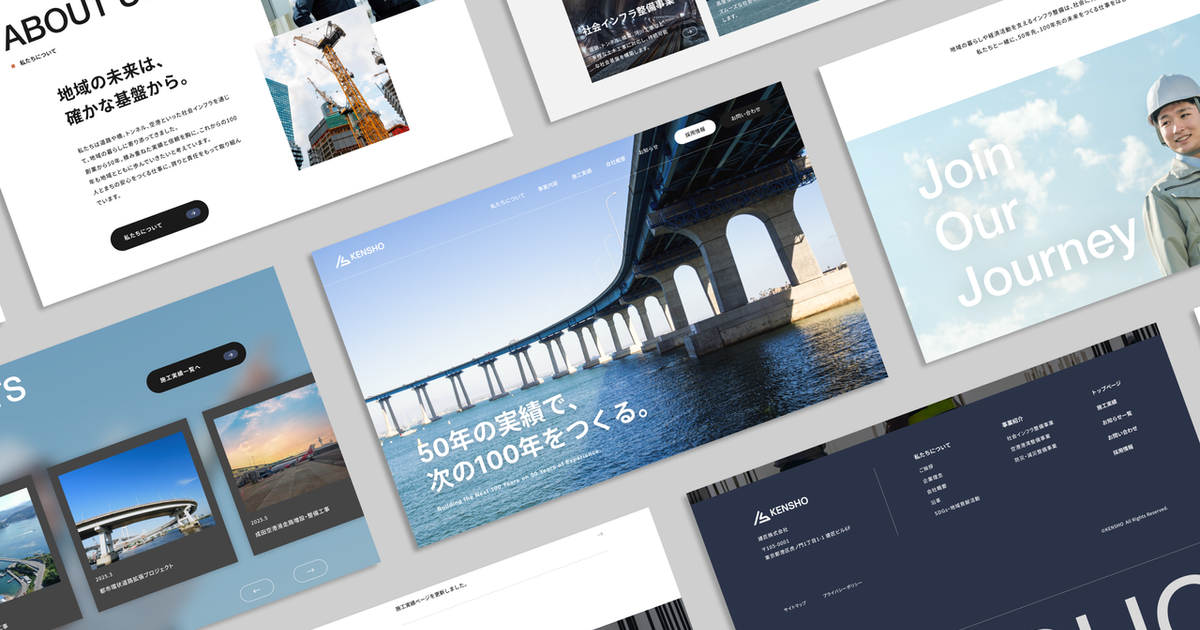Click footer link お知らせ一覧

[1117, 417]
